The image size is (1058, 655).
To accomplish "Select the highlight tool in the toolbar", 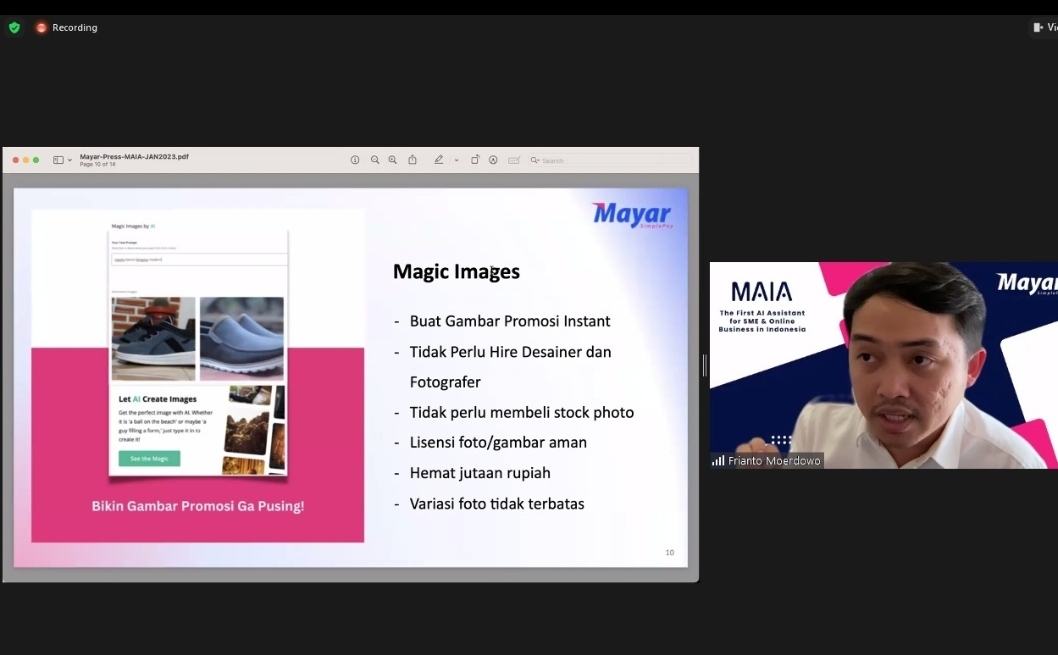I will tap(493, 160).
